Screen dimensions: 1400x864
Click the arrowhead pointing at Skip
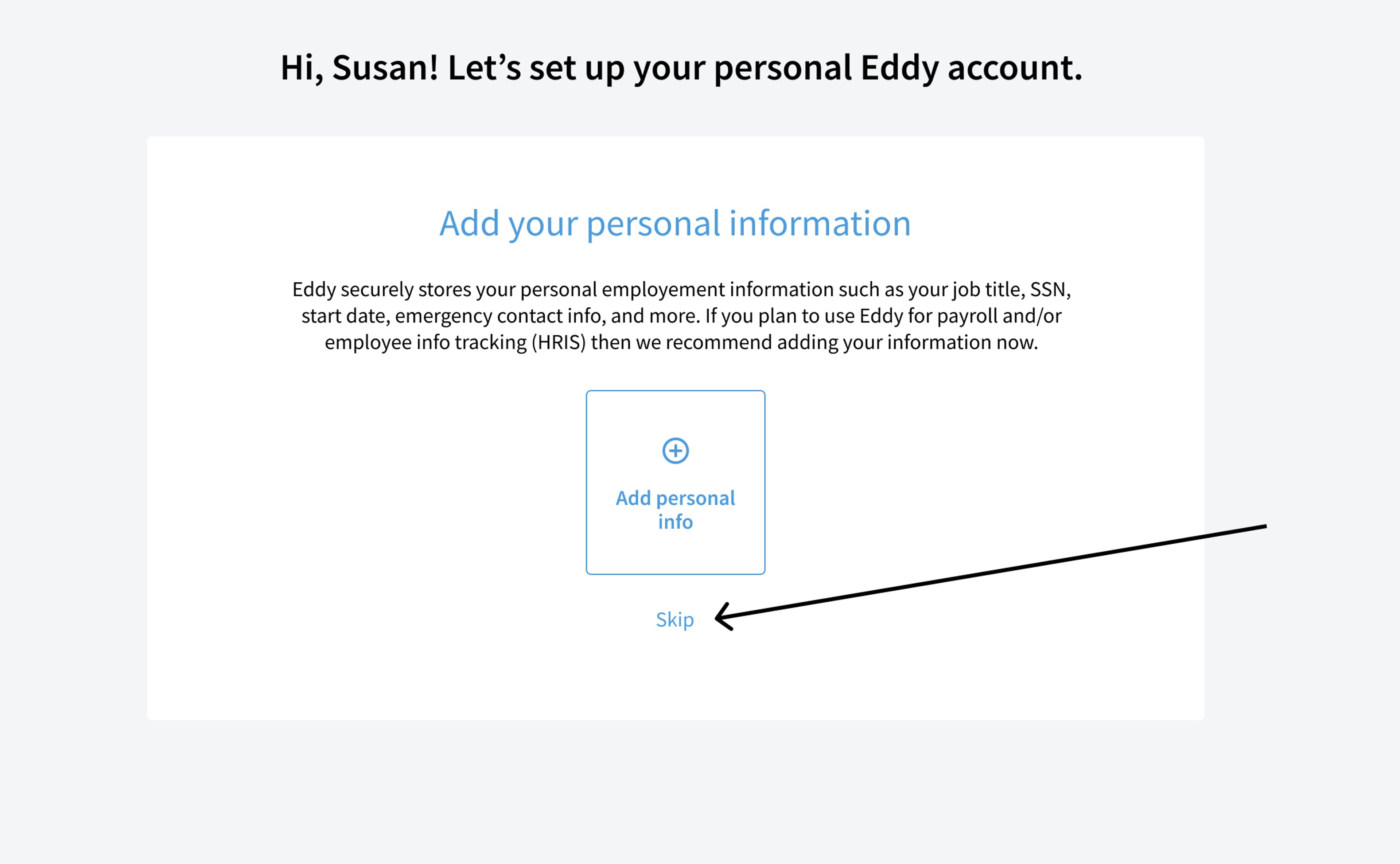pyautogui.click(x=724, y=617)
